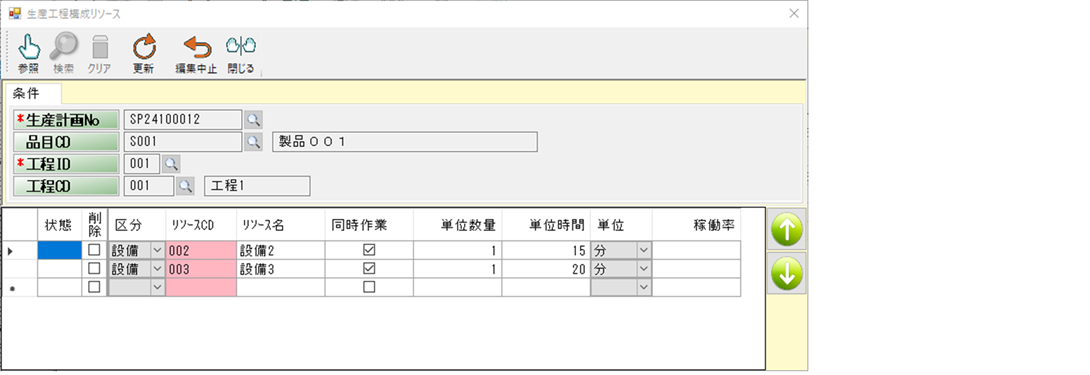Click the 生産計画No input field

(183, 120)
